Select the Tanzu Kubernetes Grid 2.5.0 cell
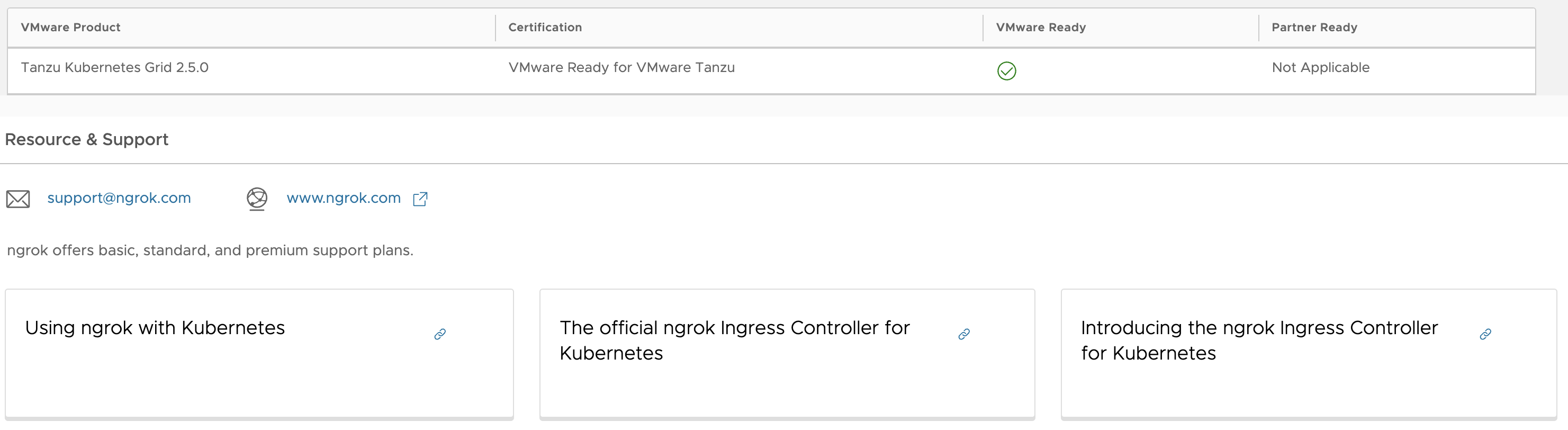The height and width of the screenshot is (430, 1568). (x=114, y=68)
